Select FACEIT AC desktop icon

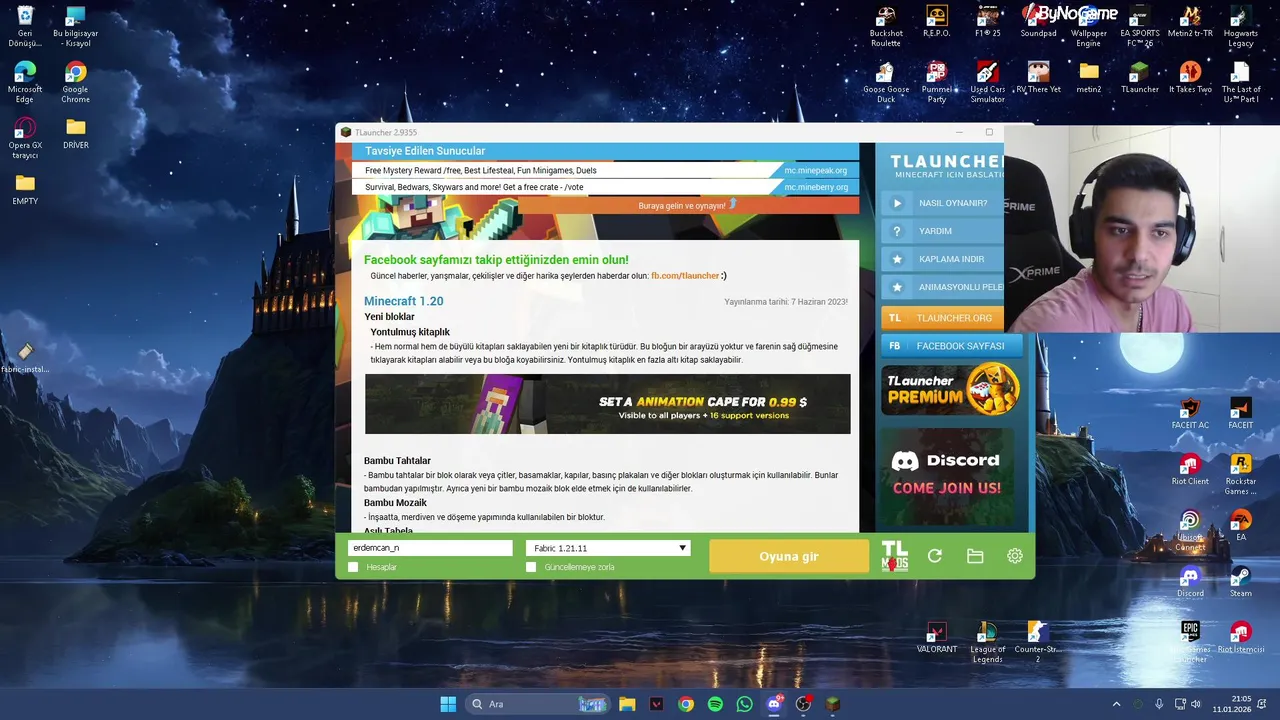(1190, 414)
